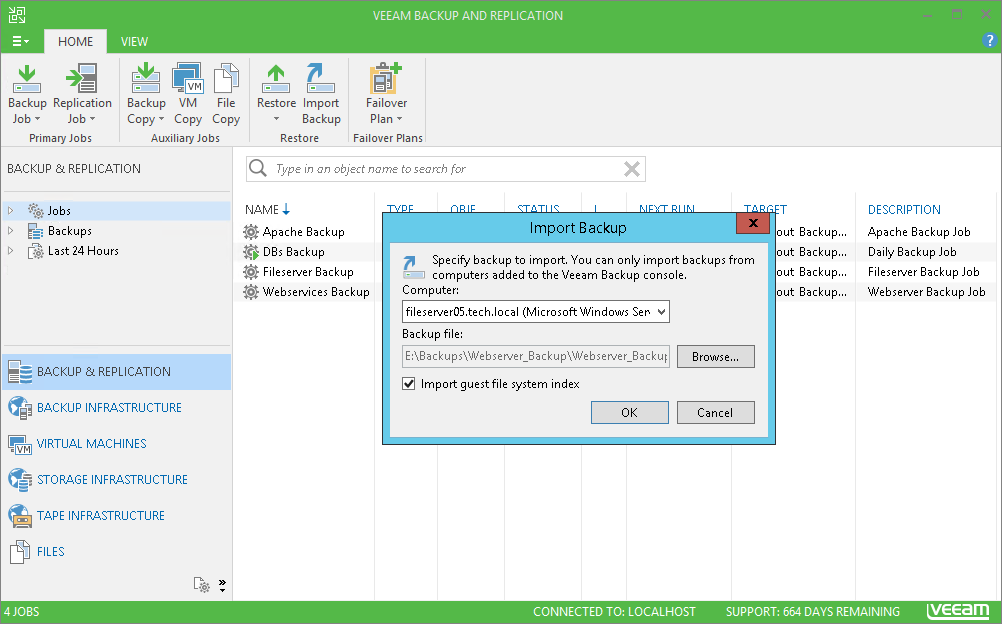This screenshot has height=624, width=1002.
Task: Click the search magnifier icon
Action: (x=258, y=168)
